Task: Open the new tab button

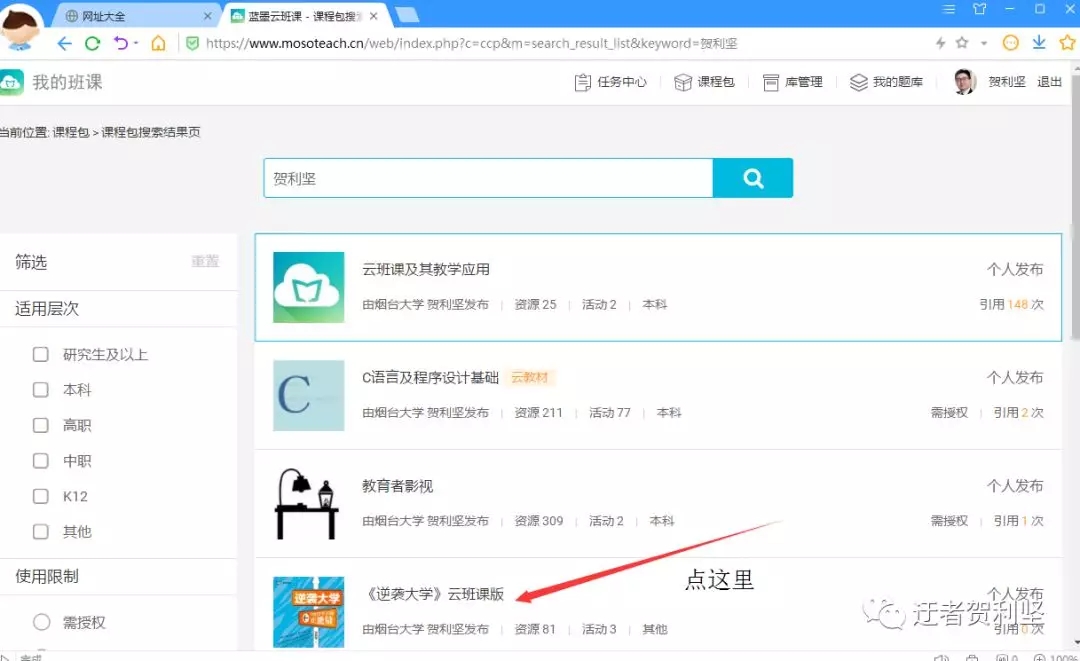Action: (406, 15)
